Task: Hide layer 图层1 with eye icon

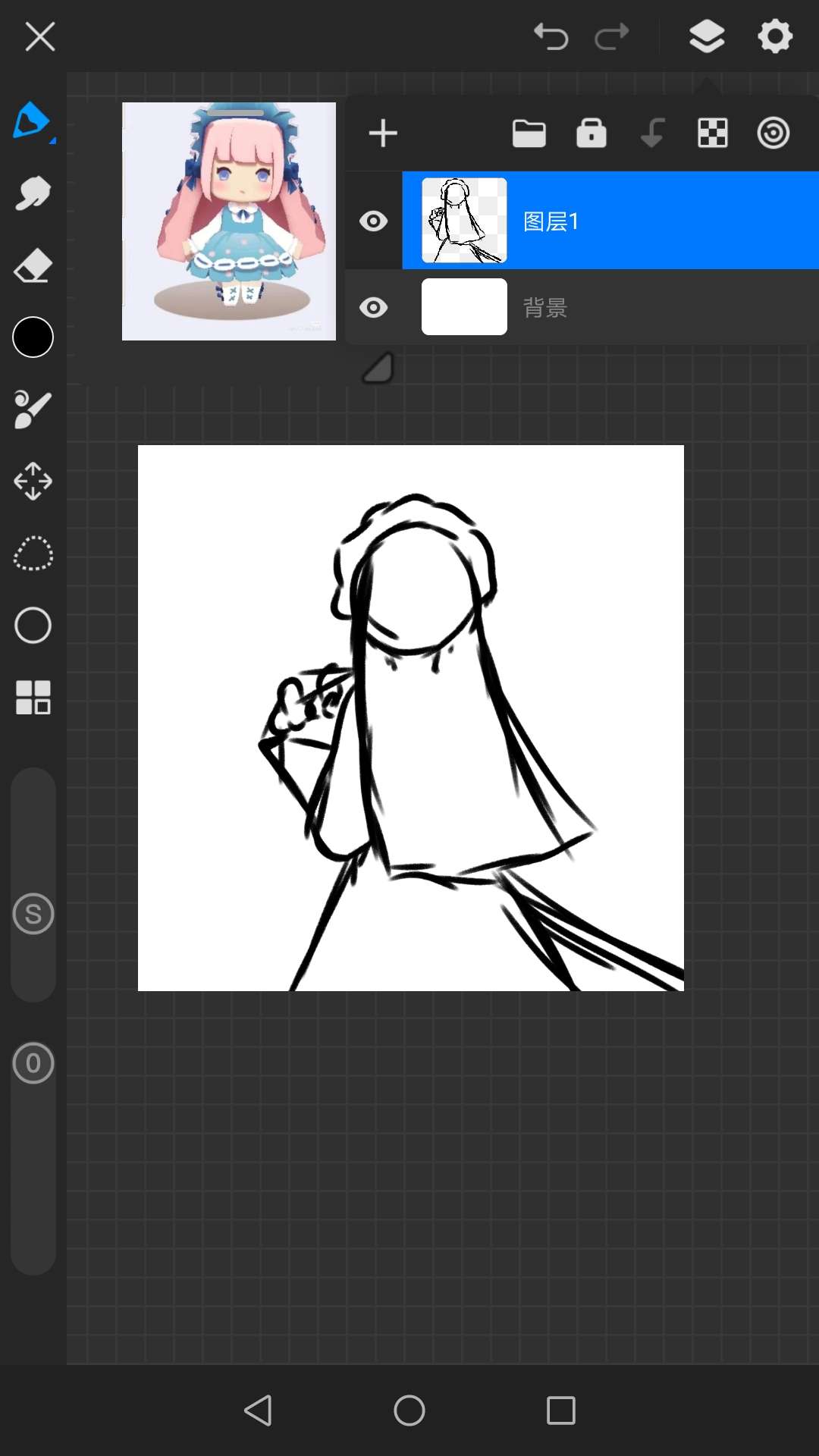Action: [x=373, y=221]
